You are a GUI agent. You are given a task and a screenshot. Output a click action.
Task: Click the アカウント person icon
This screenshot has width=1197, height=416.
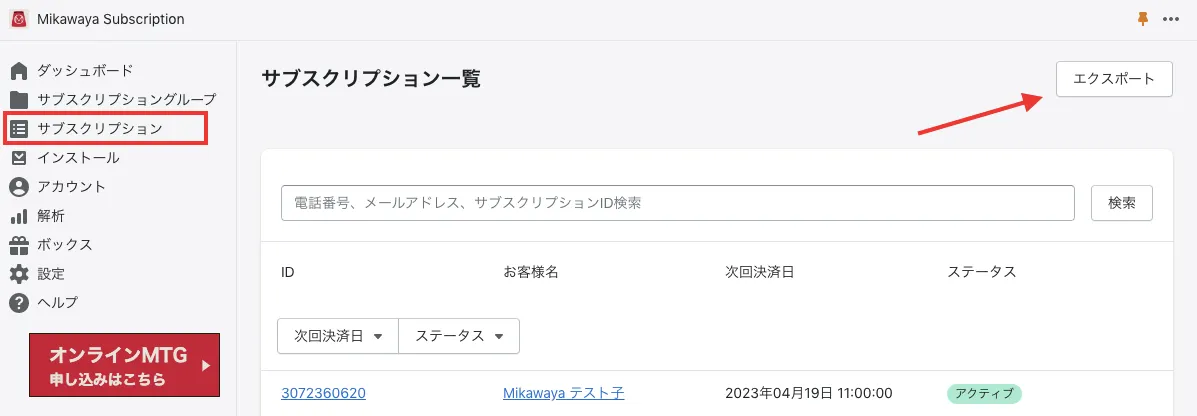point(18,187)
